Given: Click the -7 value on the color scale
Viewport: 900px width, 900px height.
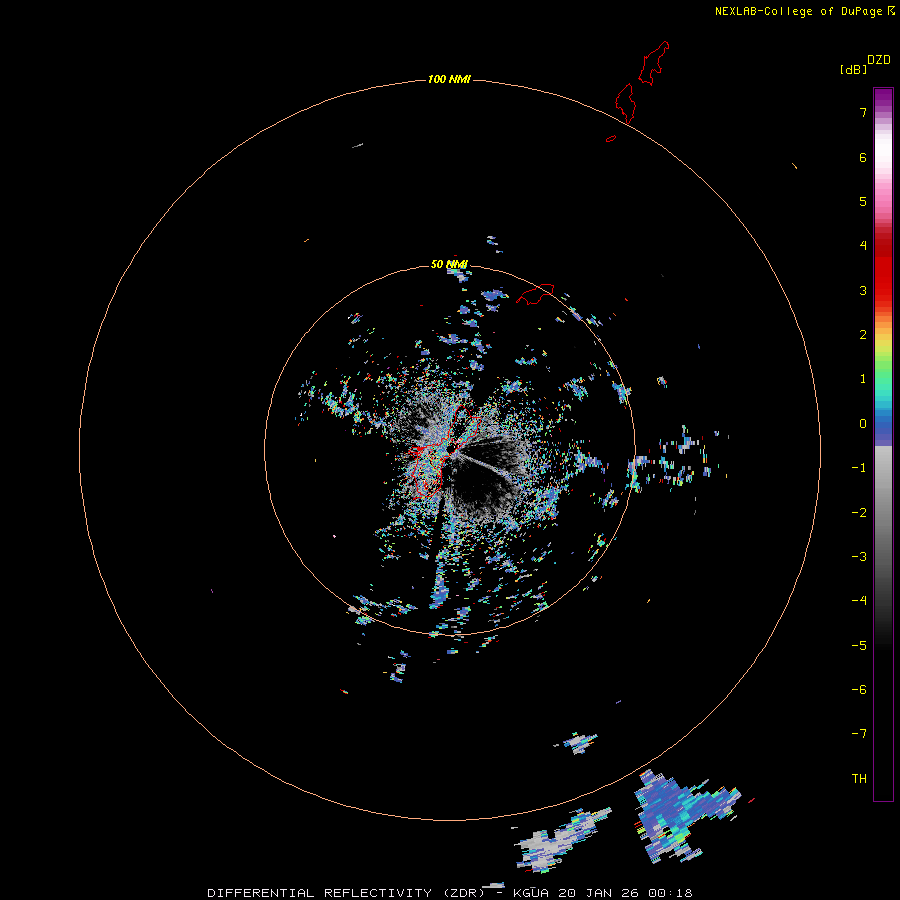Looking at the screenshot, I should 859,734.
